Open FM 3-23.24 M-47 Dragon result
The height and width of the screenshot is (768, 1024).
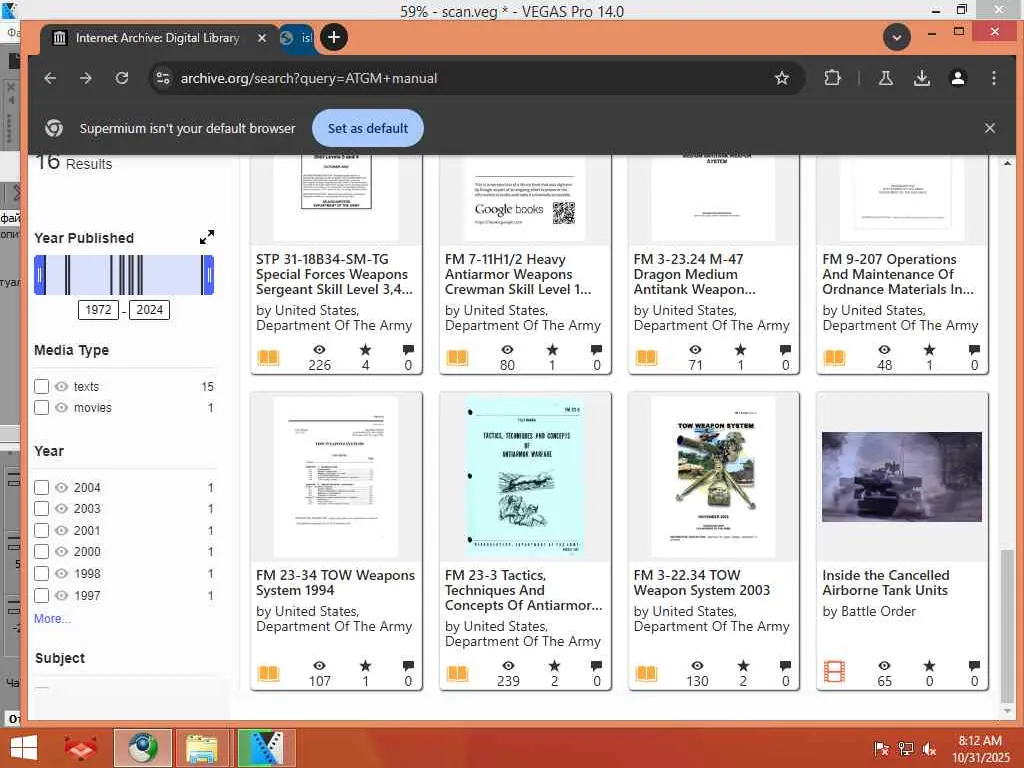click(694, 274)
